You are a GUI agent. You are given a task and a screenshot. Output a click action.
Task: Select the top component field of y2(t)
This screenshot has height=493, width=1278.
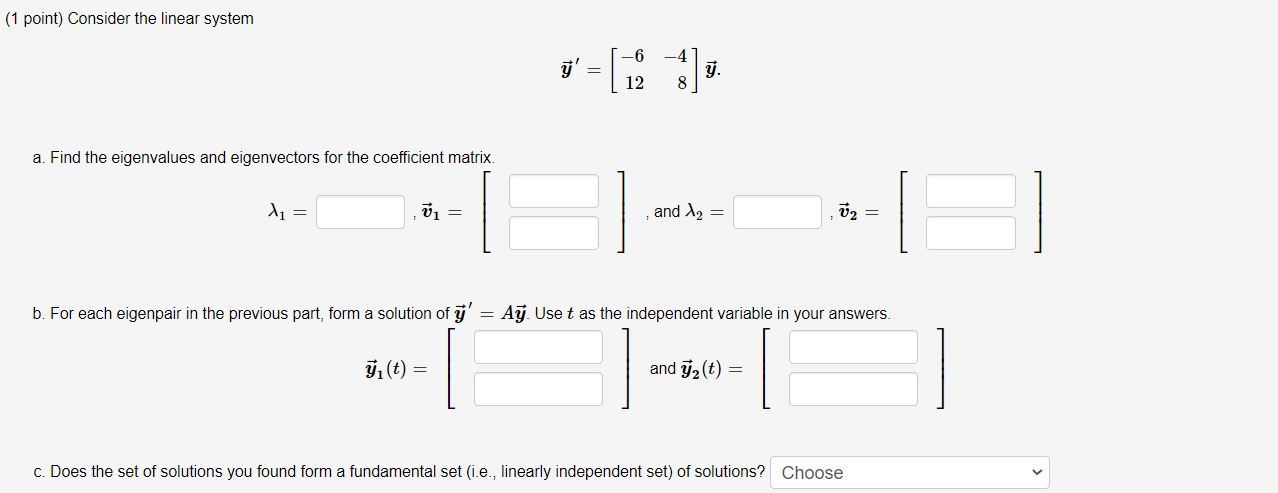point(853,347)
